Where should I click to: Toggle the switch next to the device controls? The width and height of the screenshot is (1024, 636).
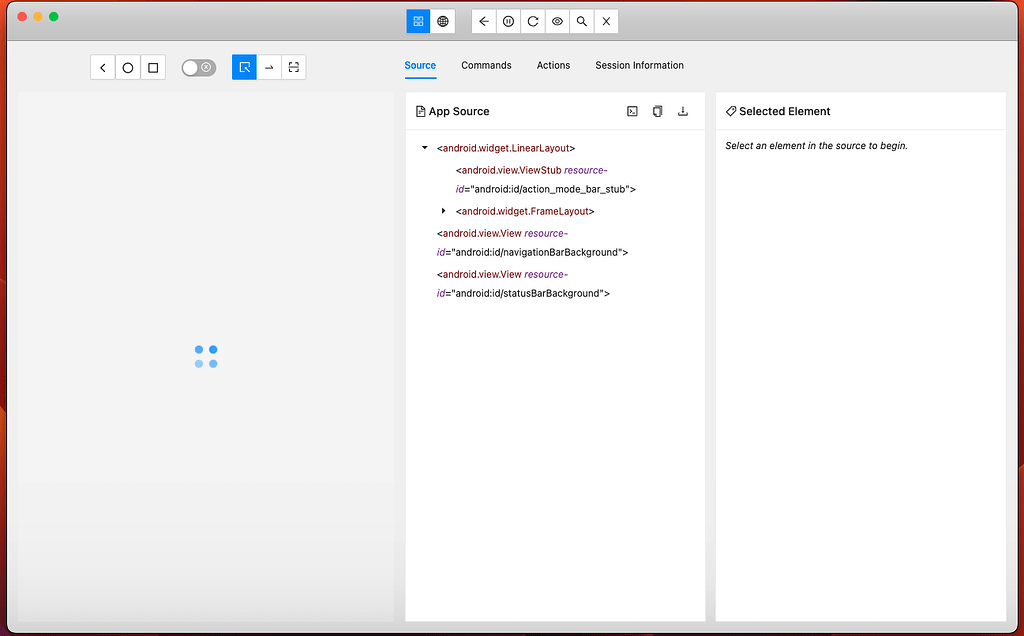click(x=198, y=67)
